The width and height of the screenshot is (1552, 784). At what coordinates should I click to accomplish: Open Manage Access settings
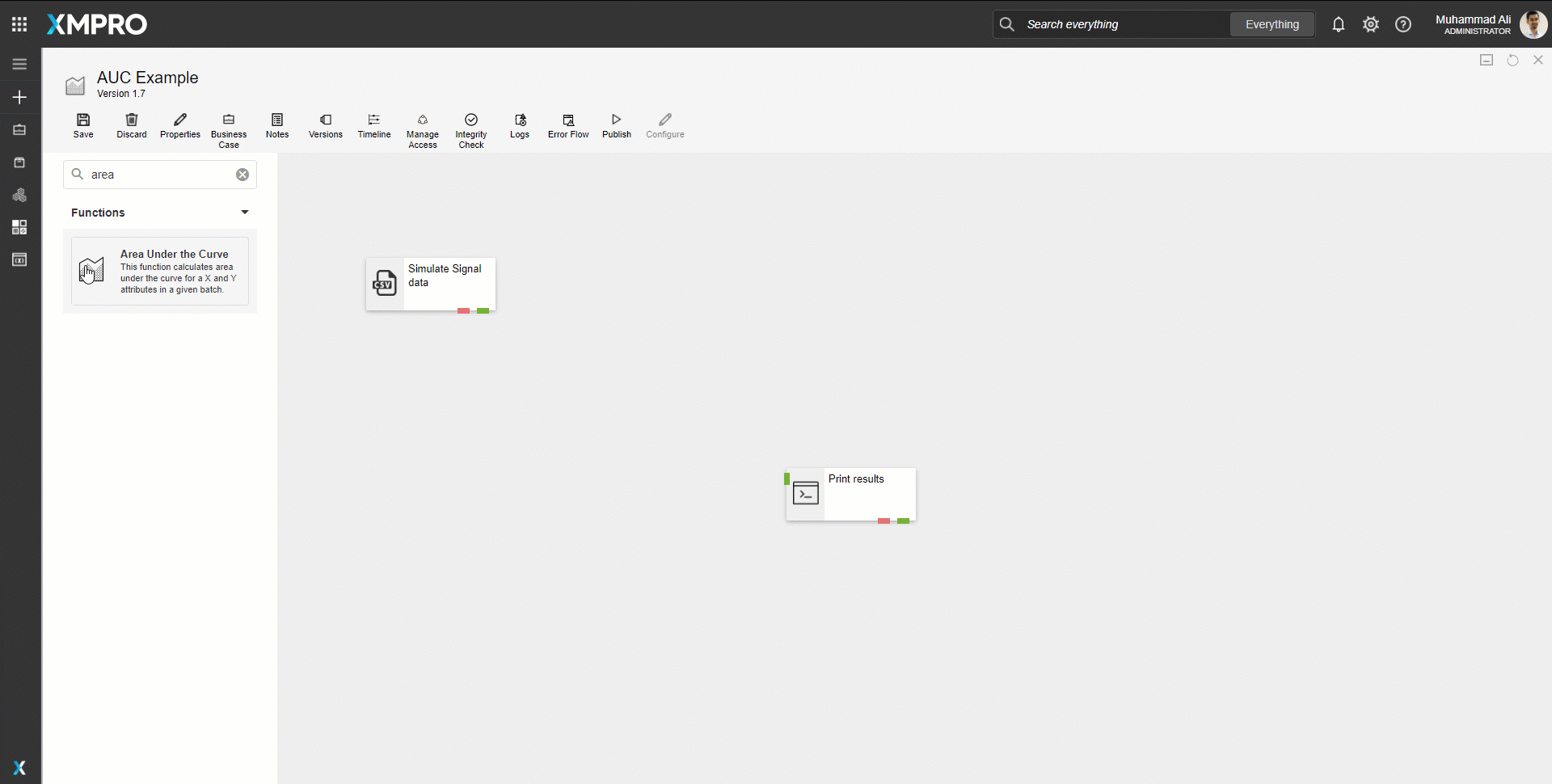(x=423, y=130)
